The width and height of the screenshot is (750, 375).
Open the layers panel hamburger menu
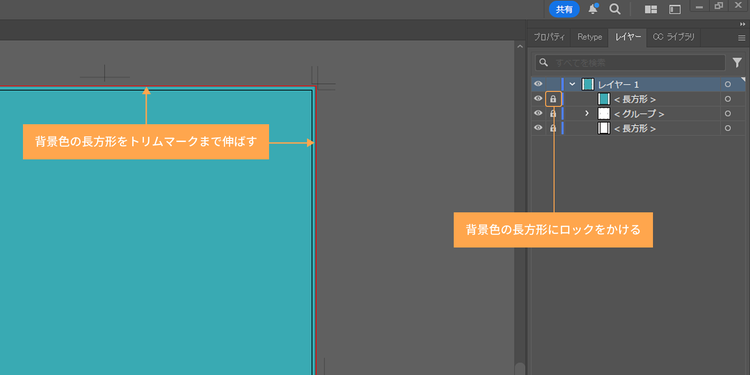tap(742, 37)
